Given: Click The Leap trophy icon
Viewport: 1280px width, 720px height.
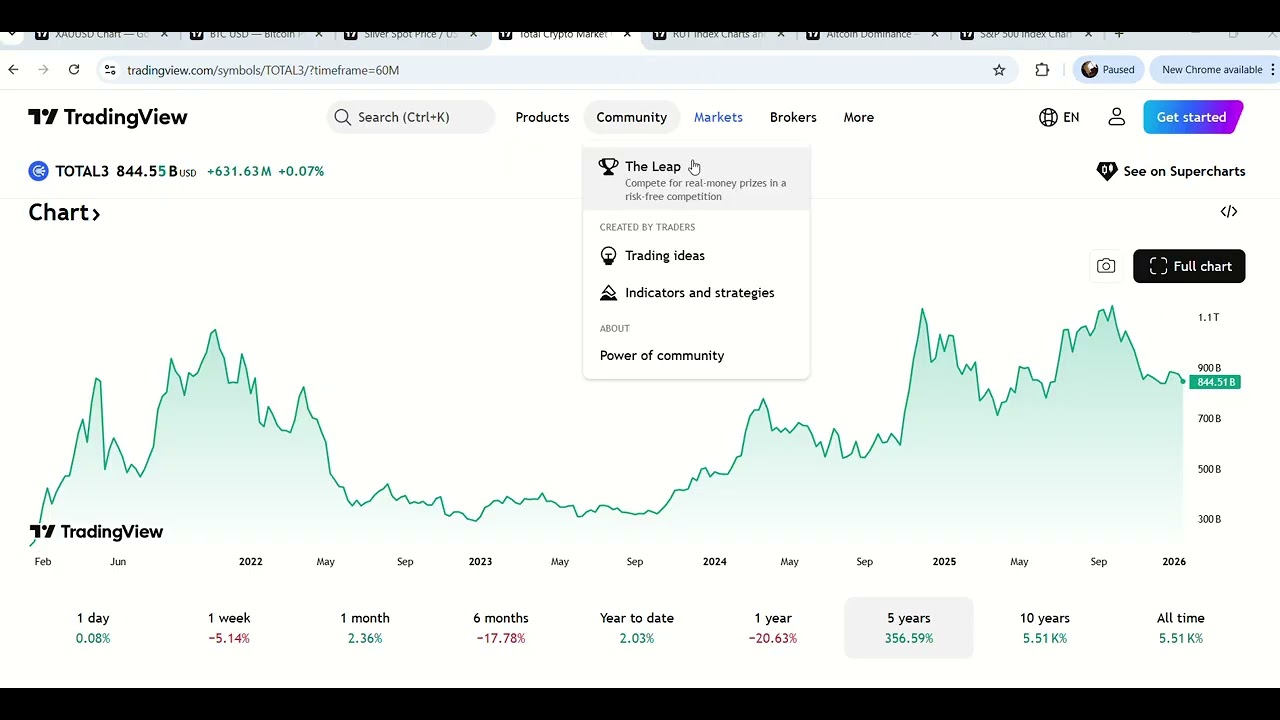Looking at the screenshot, I should coord(608,167).
